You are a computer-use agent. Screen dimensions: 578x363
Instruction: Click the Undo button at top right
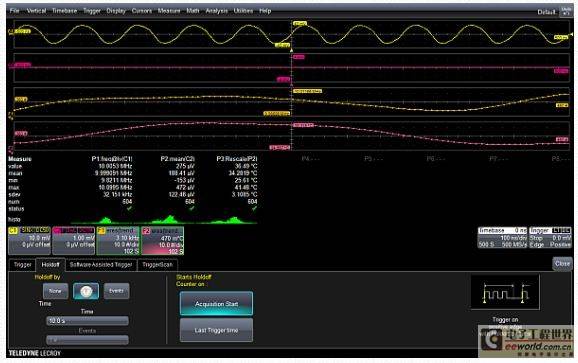coord(566,11)
